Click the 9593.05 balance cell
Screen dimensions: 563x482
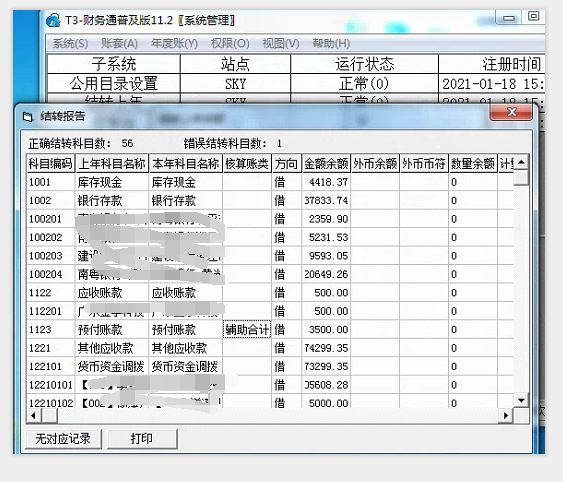326,256
